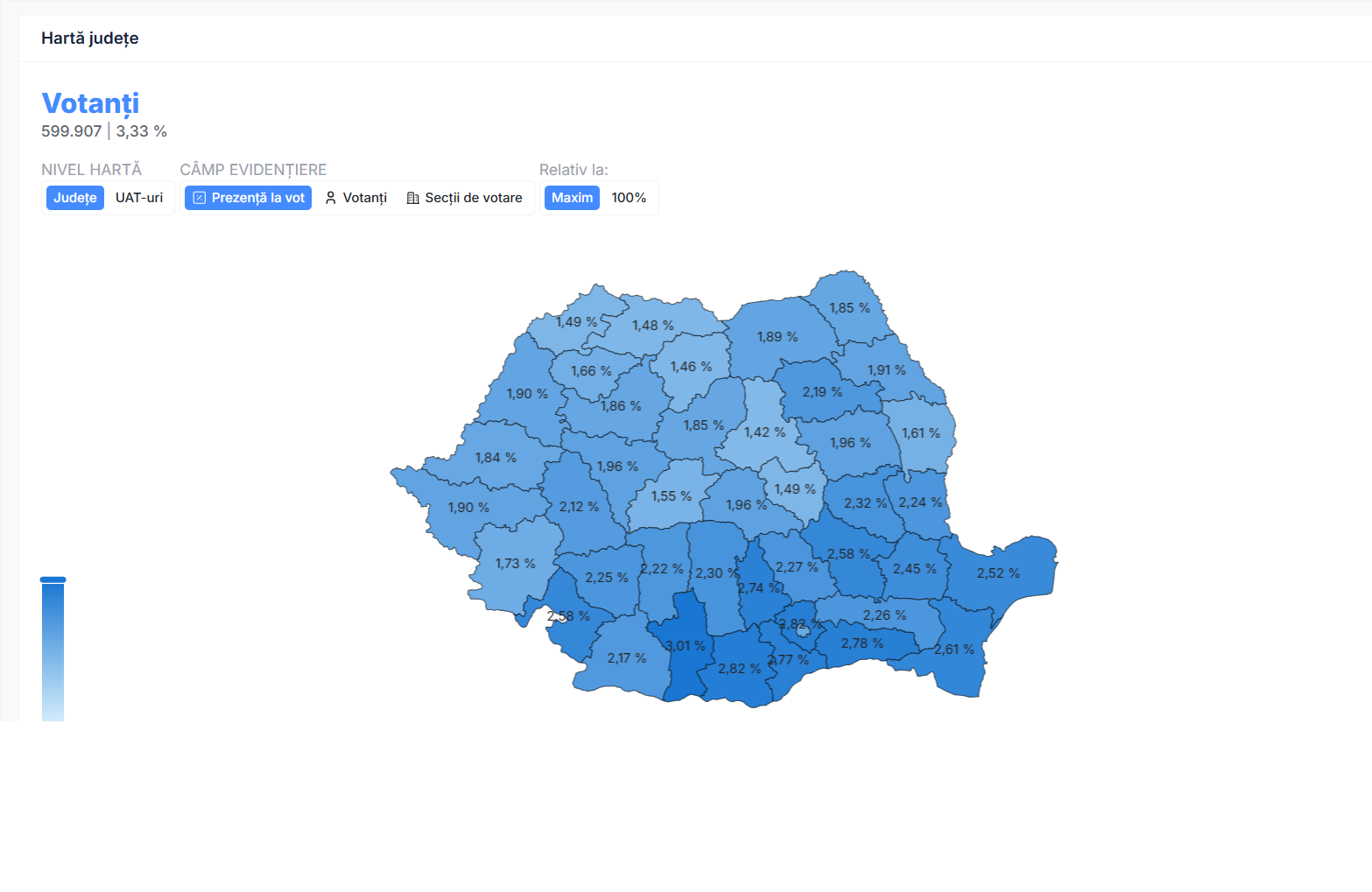This screenshot has width=1372, height=892.
Task: Select county labeled 1,55 %
Action: (672, 496)
